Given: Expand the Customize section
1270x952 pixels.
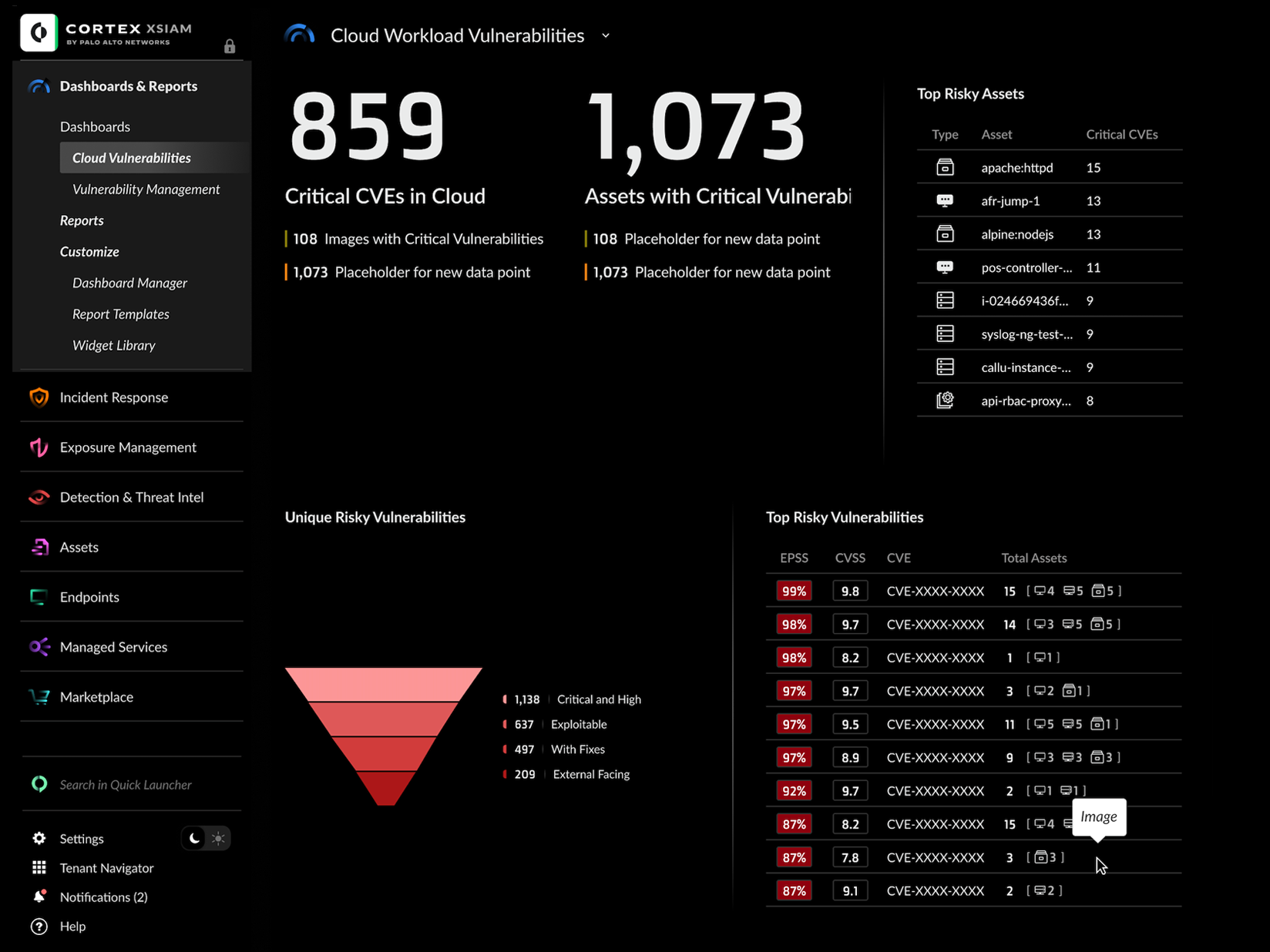Looking at the screenshot, I should coord(89,251).
